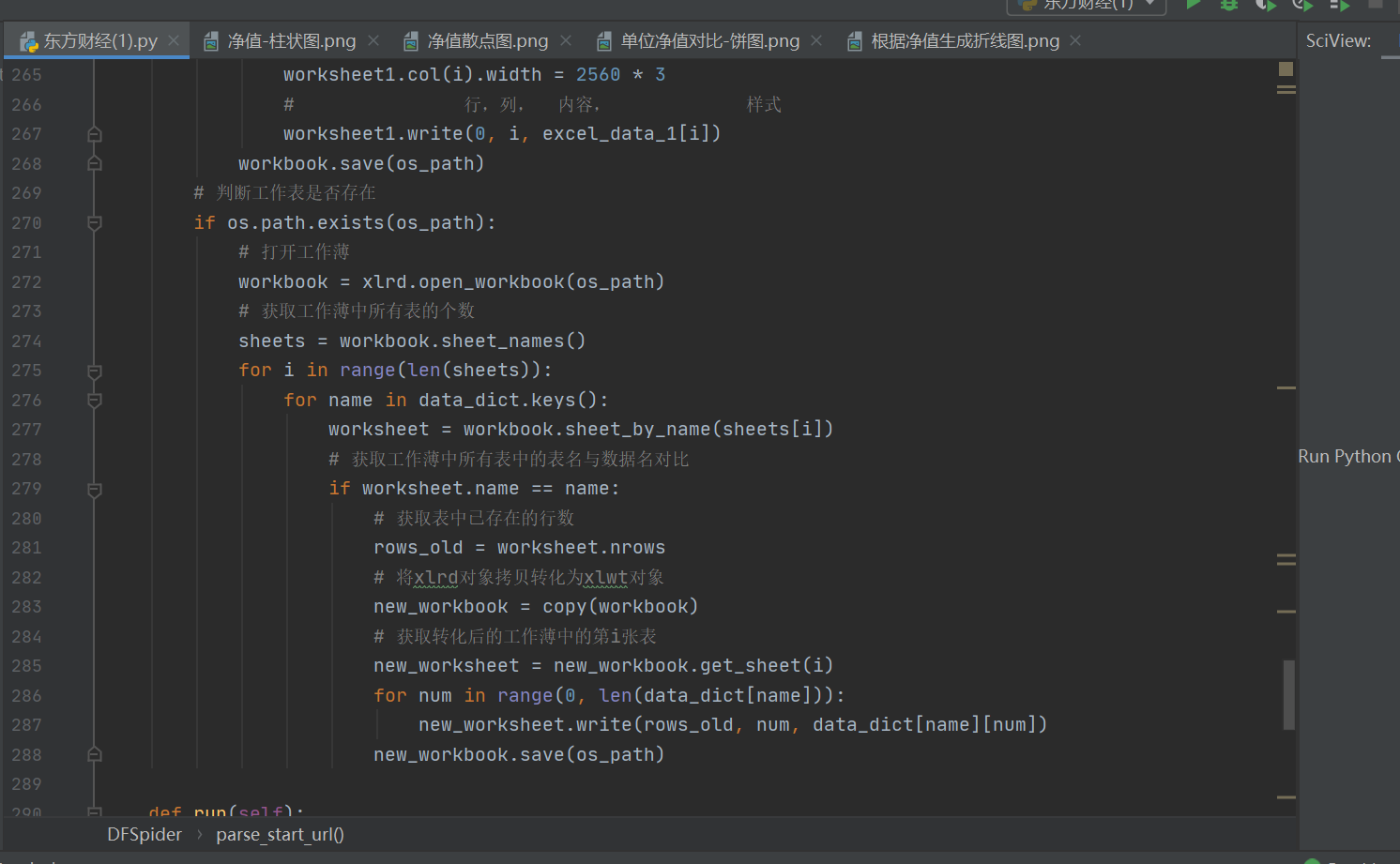This screenshot has height=864, width=1400.
Task: Close the 净值散点图.png tab
Action: click(x=566, y=40)
